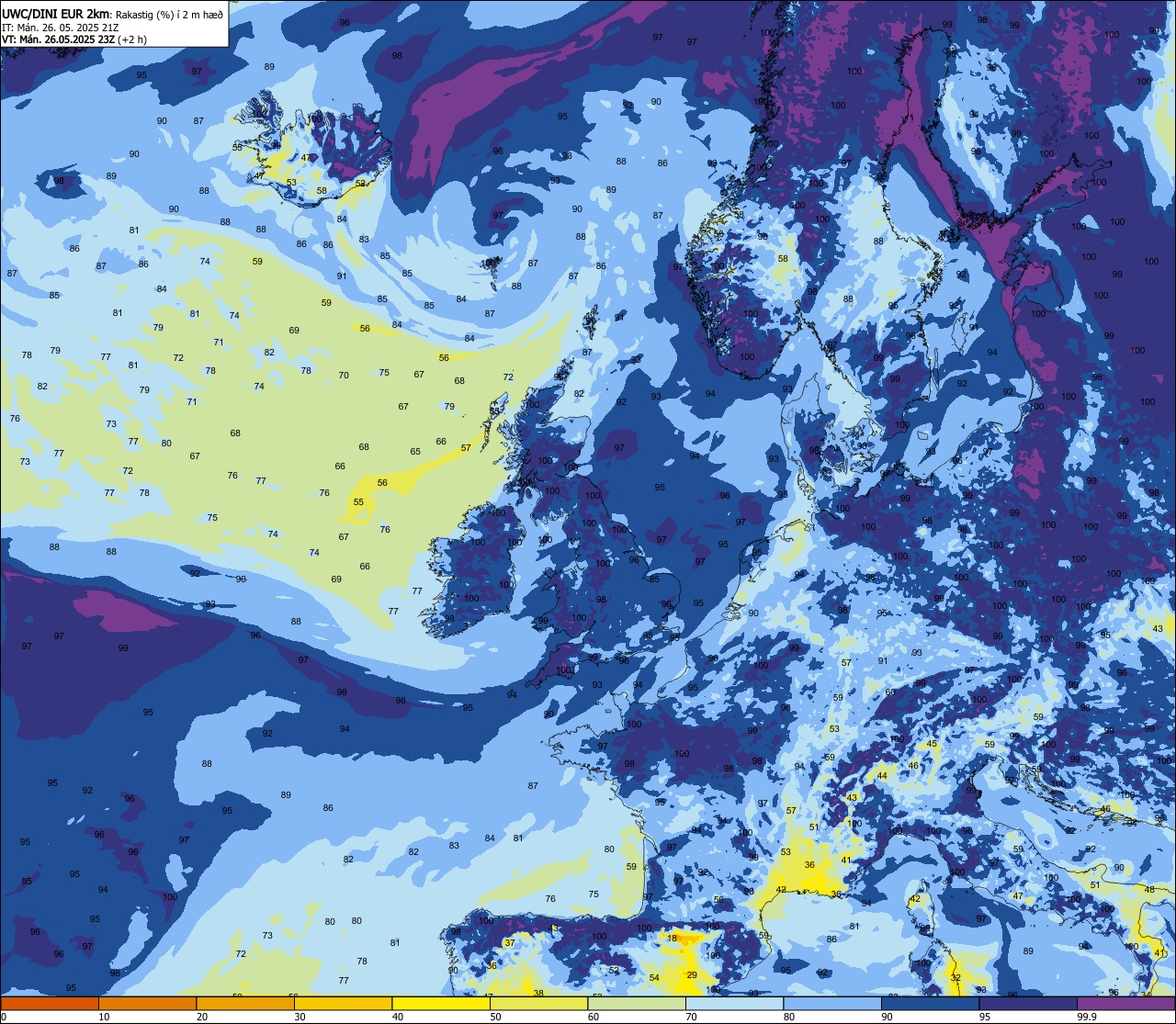Image resolution: width=1176 pixels, height=1024 pixels.
Task: Click the 20–30 amber legend color segment
Action: pyautogui.click(x=245, y=1003)
